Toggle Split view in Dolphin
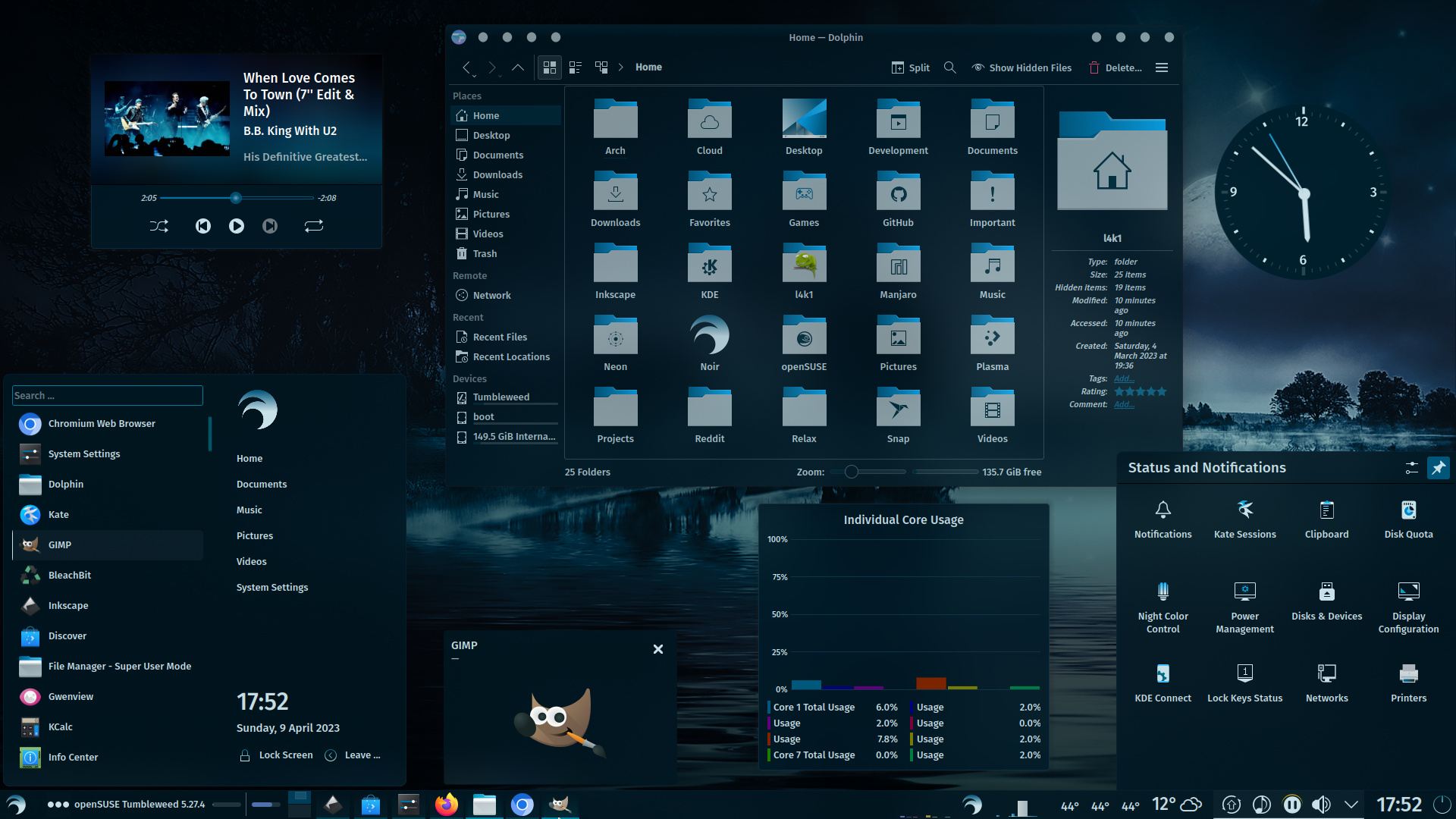The height and width of the screenshot is (819, 1456). pos(911,67)
